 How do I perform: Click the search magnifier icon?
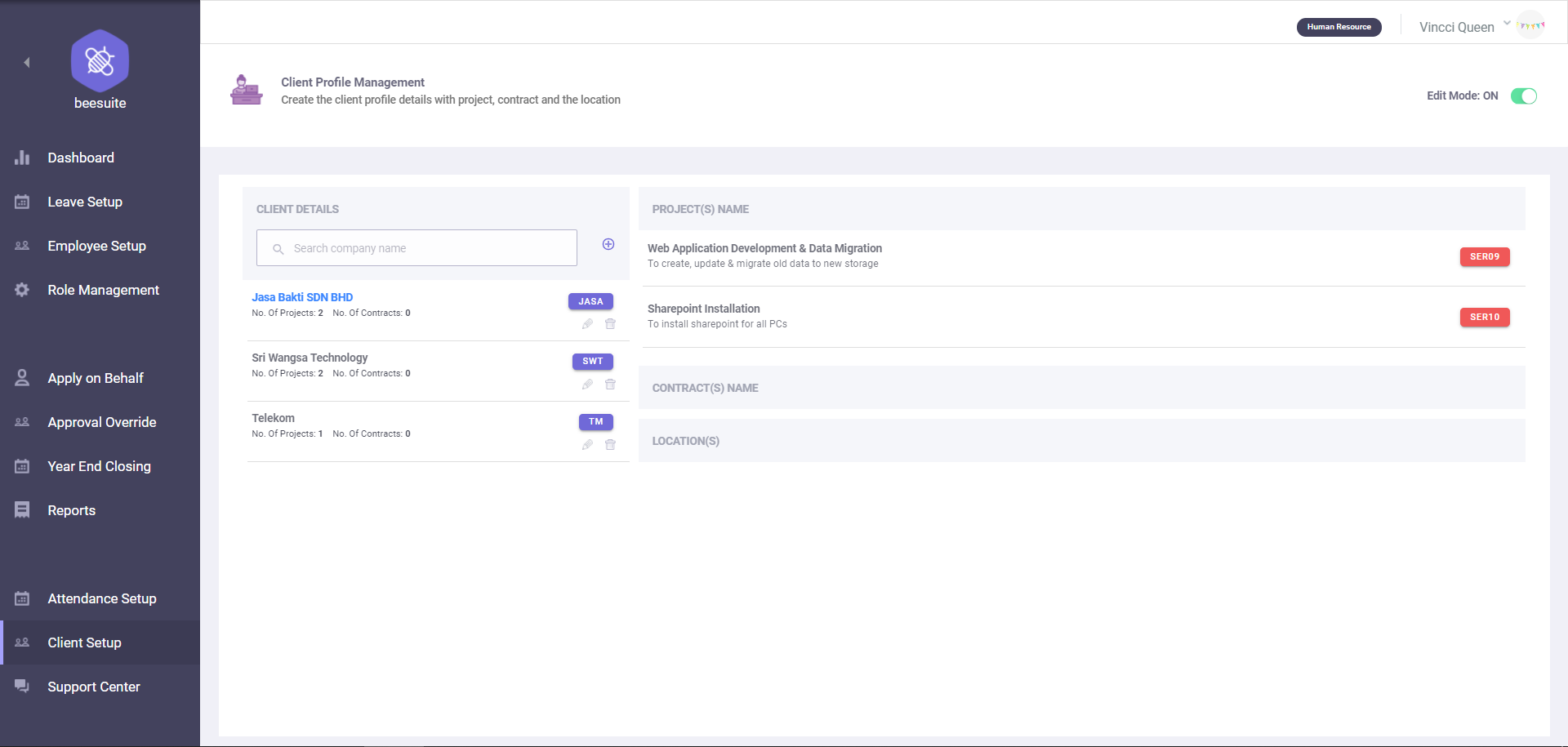pyautogui.click(x=278, y=249)
